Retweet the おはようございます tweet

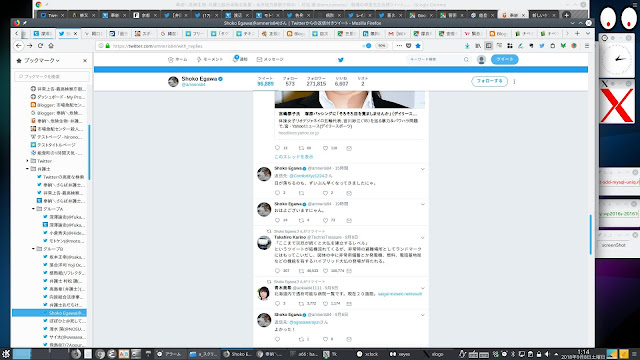click(301, 220)
